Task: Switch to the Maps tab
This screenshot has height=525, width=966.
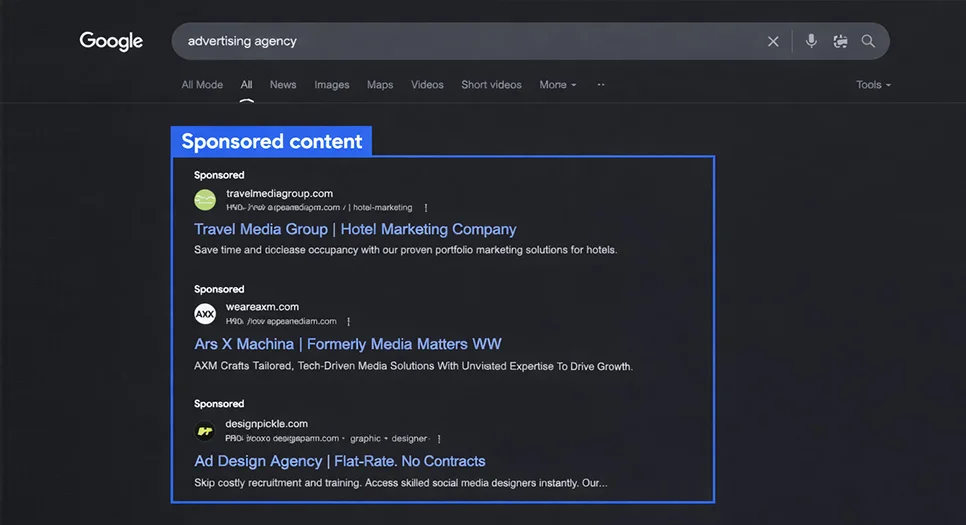Action: (380, 84)
